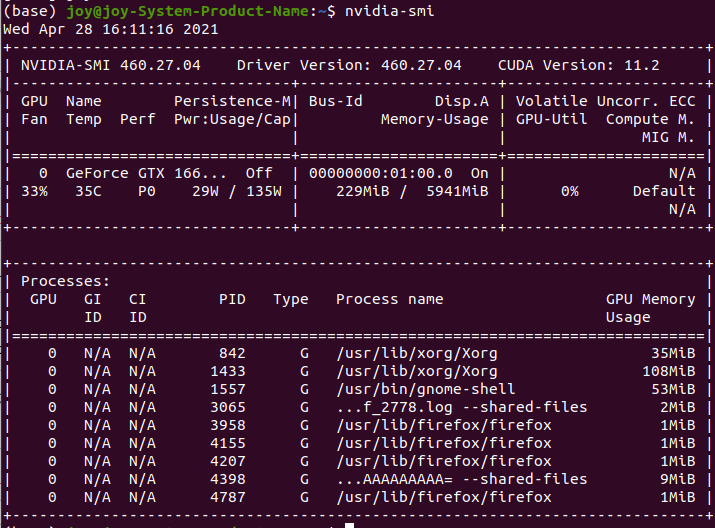
Task: Click the 'Persistence-M' column header
Action: click(x=232, y=101)
